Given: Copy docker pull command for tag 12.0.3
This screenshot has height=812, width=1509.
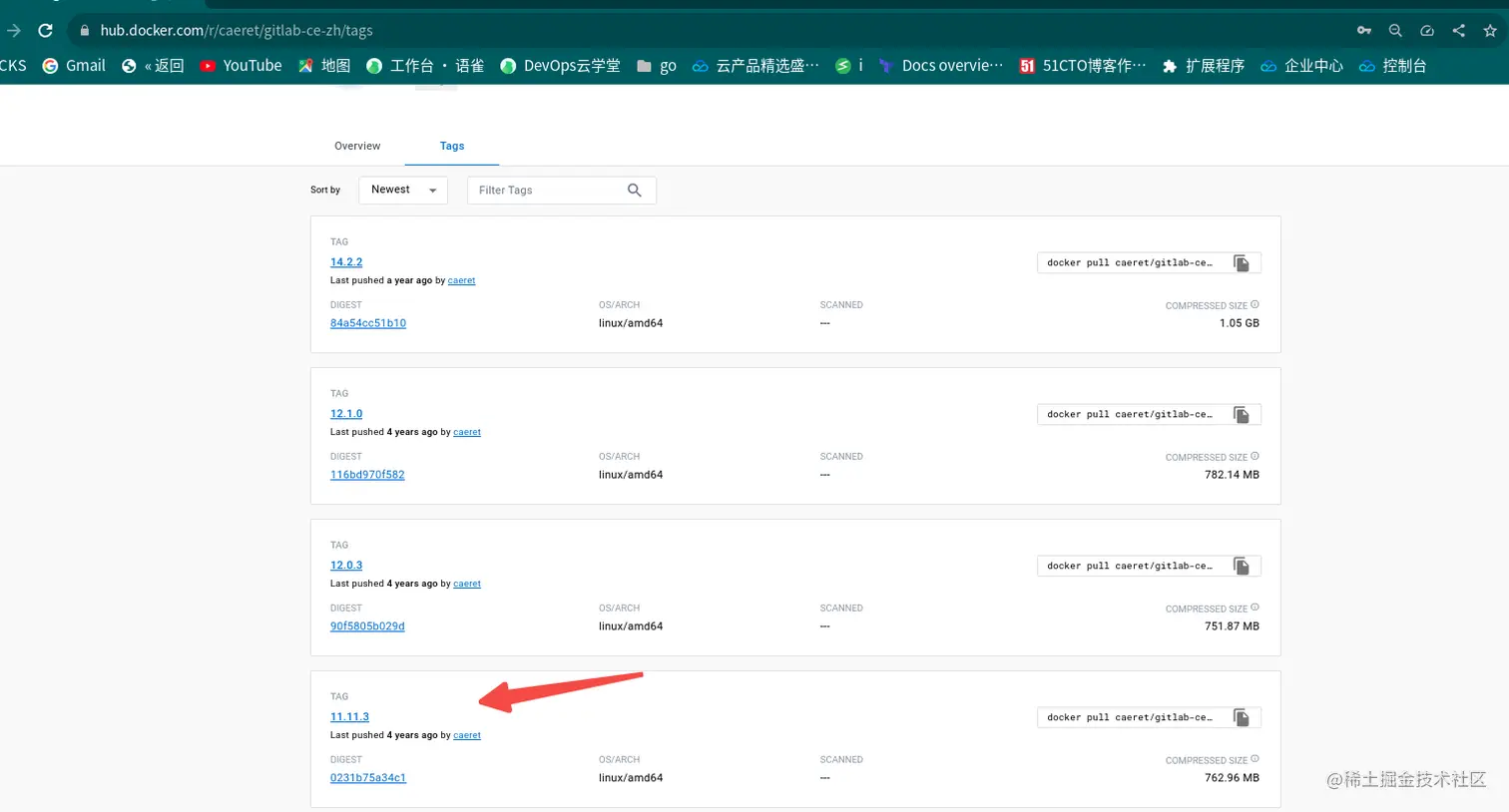Looking at the screenshot, I should click(1242, 567).
